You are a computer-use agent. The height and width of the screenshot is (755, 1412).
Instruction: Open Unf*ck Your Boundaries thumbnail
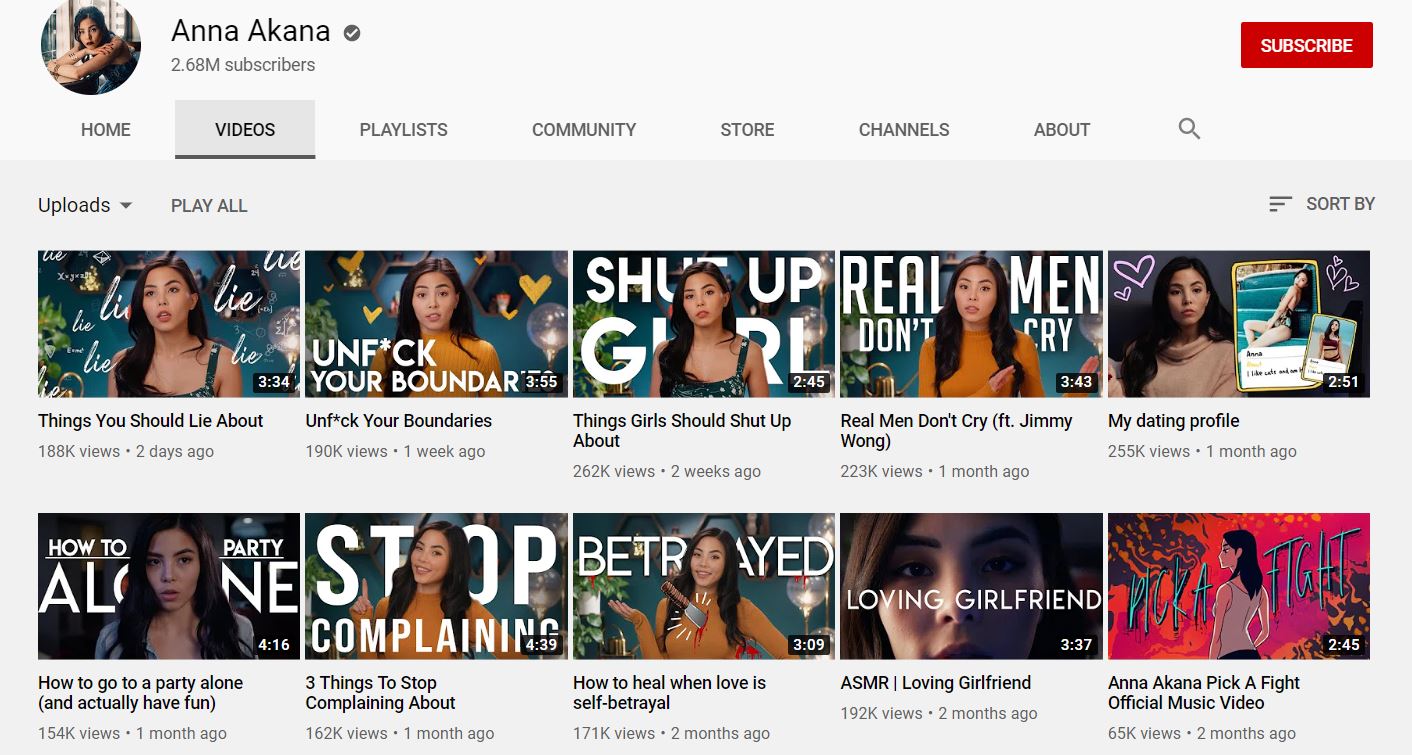436,324
